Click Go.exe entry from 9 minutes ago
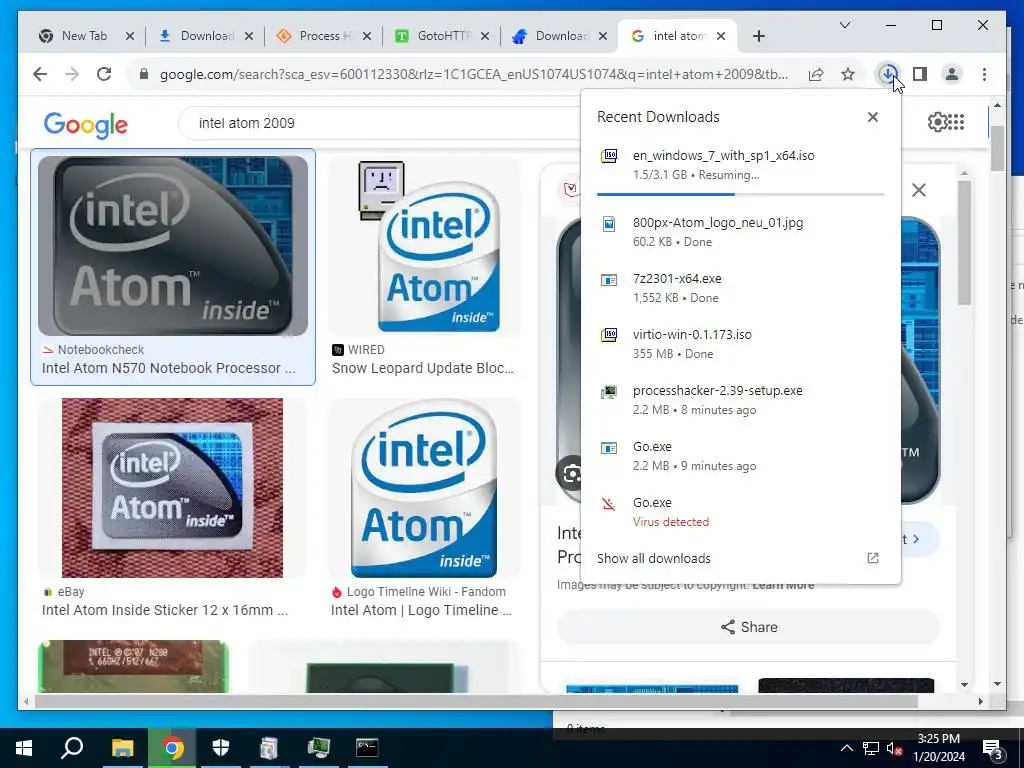Viewport: 1024px width, 768px height. tap(740, 456)
